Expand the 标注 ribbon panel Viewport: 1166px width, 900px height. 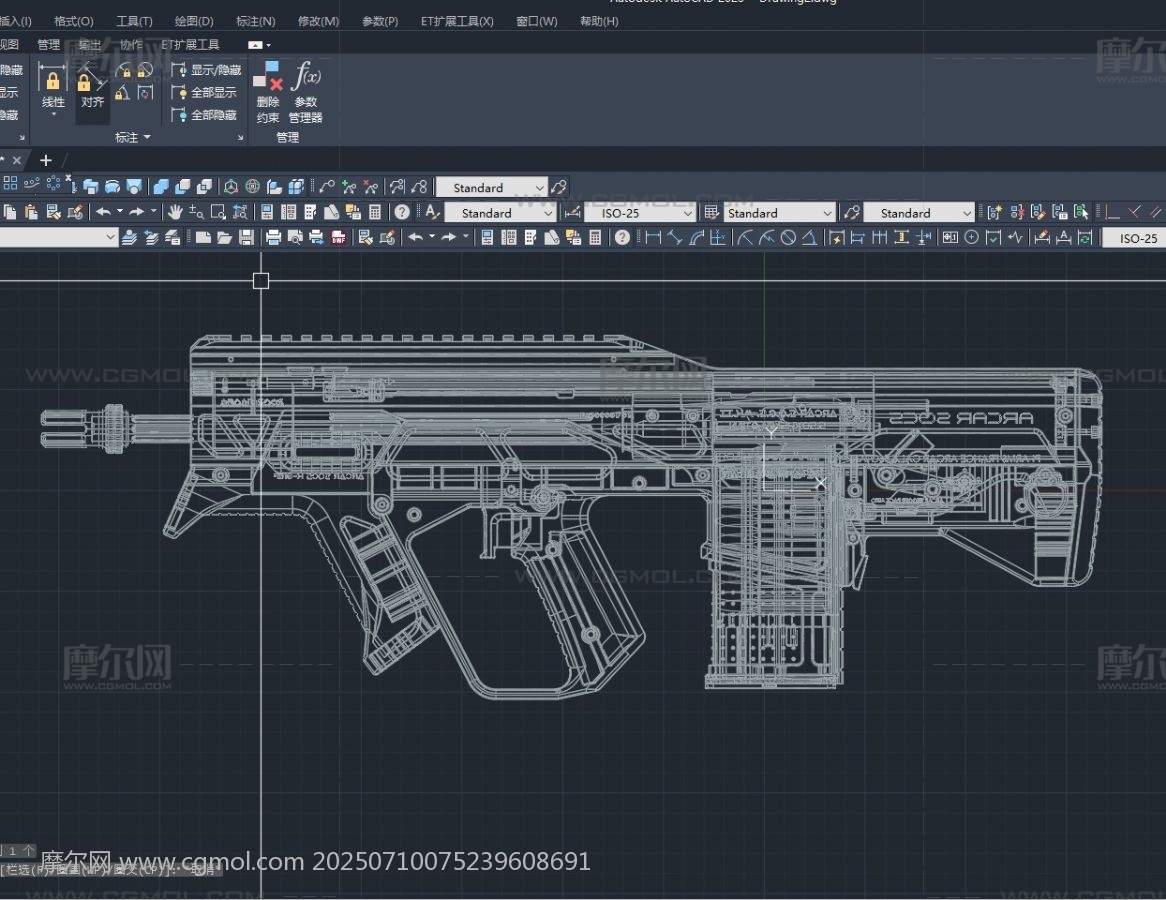pyautogui.click(x=133, y=138)
